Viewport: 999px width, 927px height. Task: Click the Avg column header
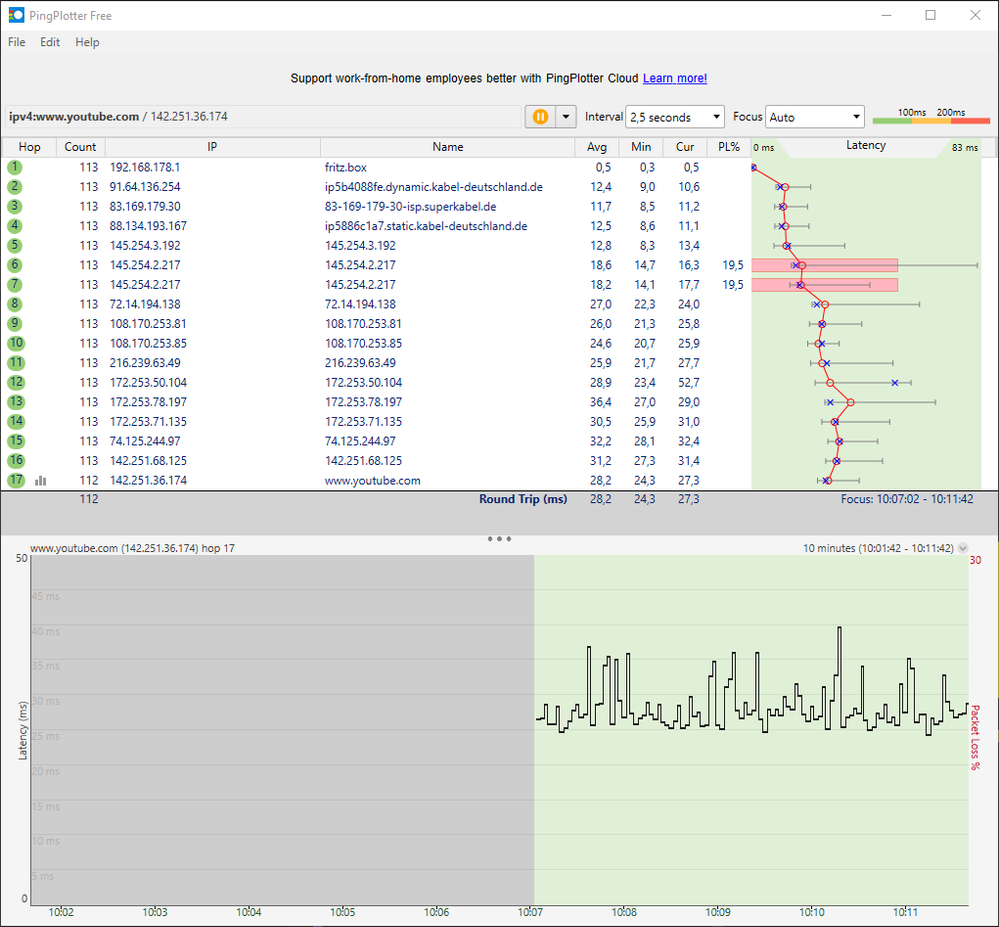tap(597, 147)
